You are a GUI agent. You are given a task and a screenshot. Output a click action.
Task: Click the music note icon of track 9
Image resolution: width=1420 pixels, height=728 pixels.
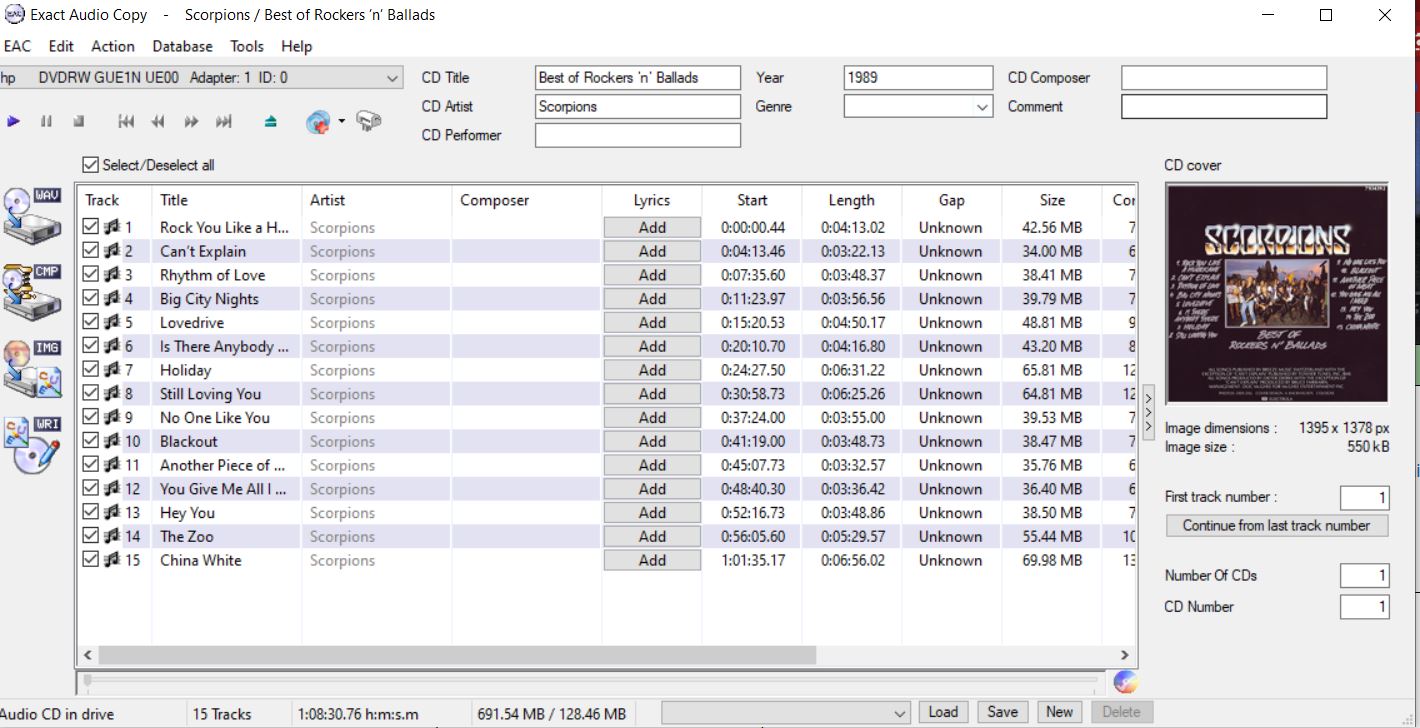[112, 417]
